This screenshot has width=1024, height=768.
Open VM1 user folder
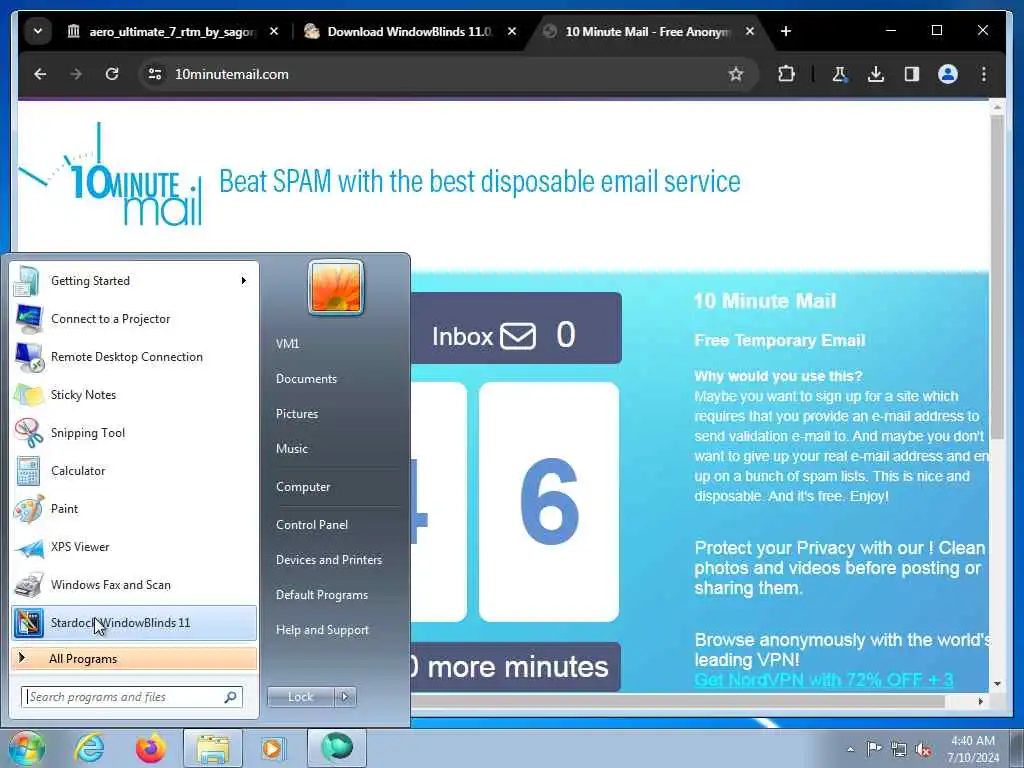287,344
